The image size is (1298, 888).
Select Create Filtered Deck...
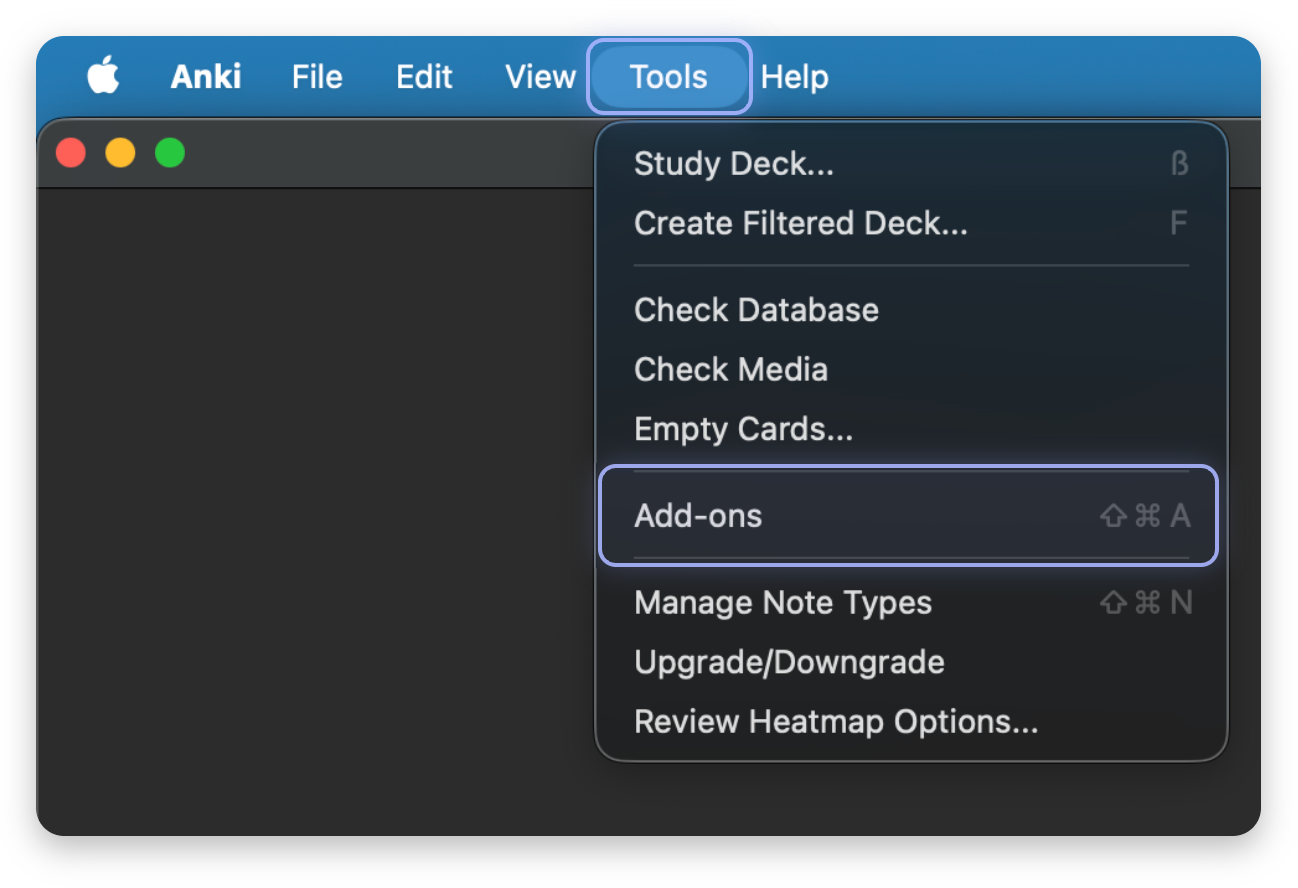[911, 223]
